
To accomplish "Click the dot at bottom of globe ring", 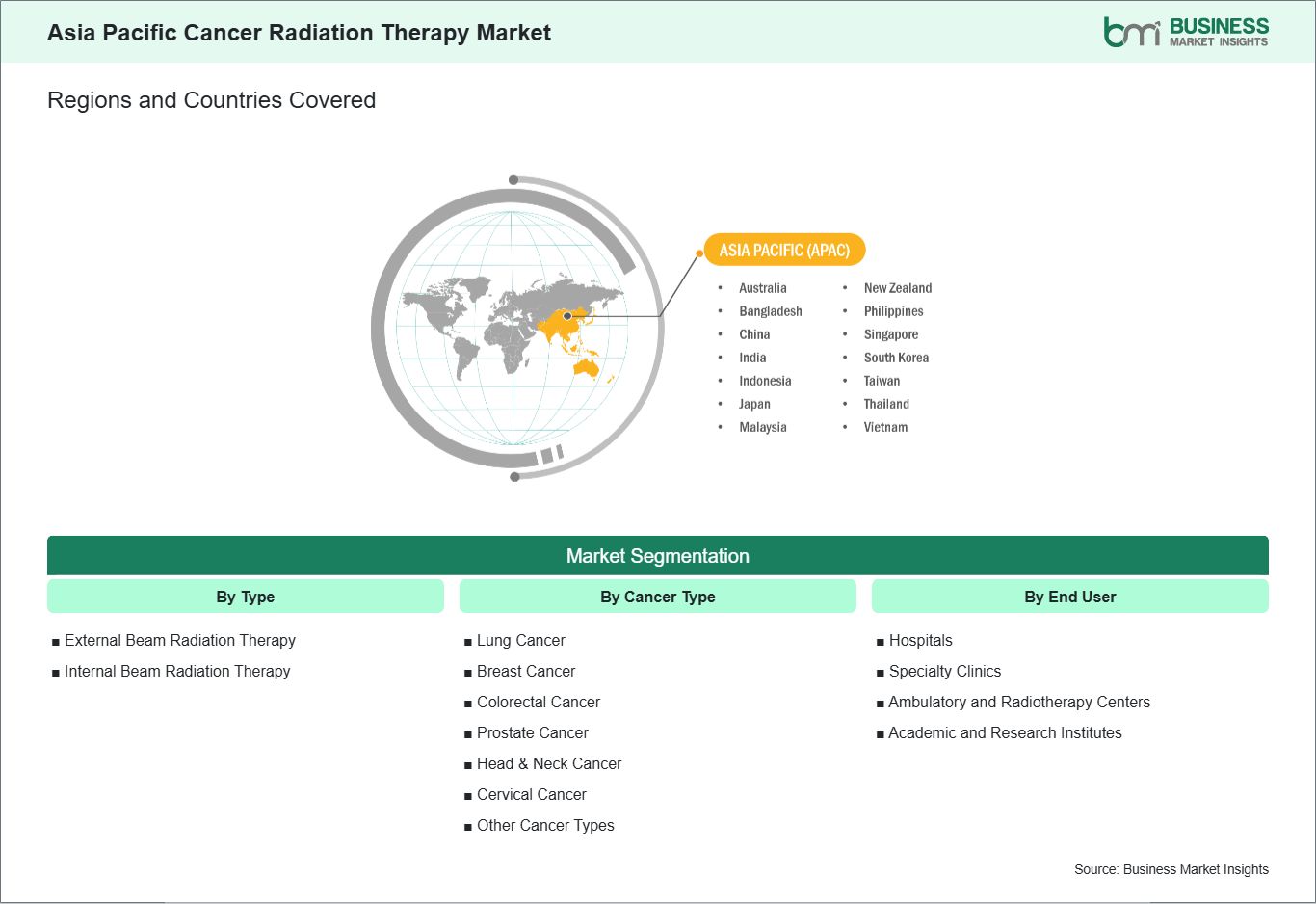I will (514, 476).
